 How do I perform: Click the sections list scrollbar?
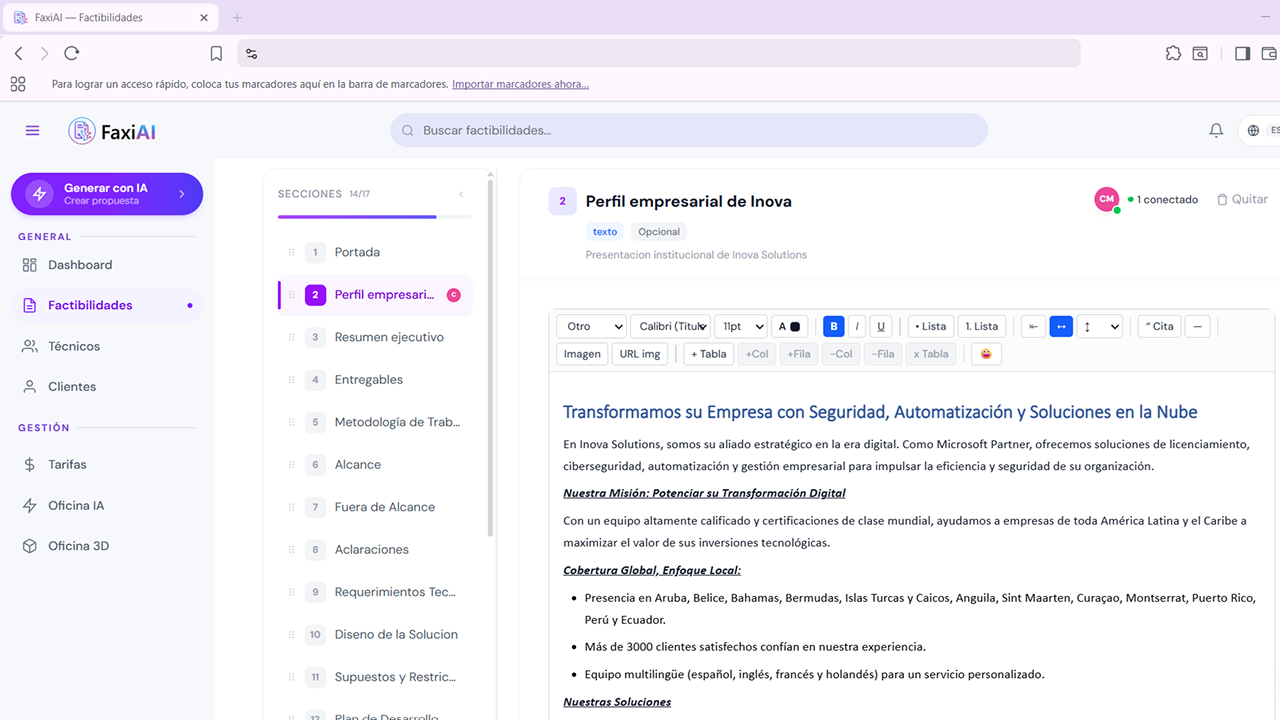490,358
